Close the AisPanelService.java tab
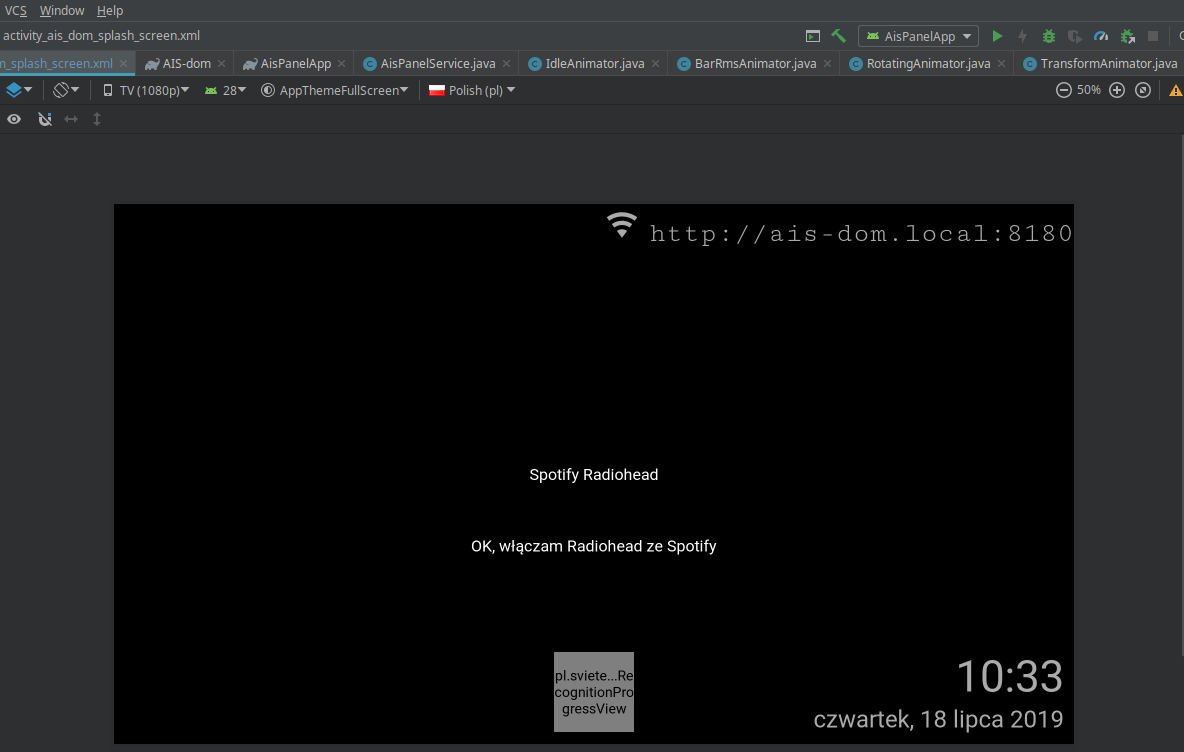The image size is (1184, 752). 506,63
